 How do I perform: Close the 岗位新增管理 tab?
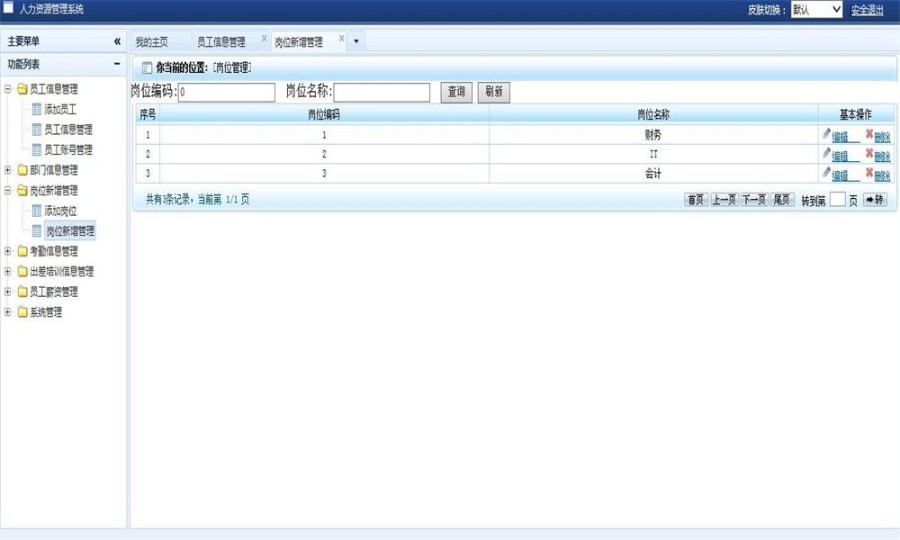tap(342, 38)
